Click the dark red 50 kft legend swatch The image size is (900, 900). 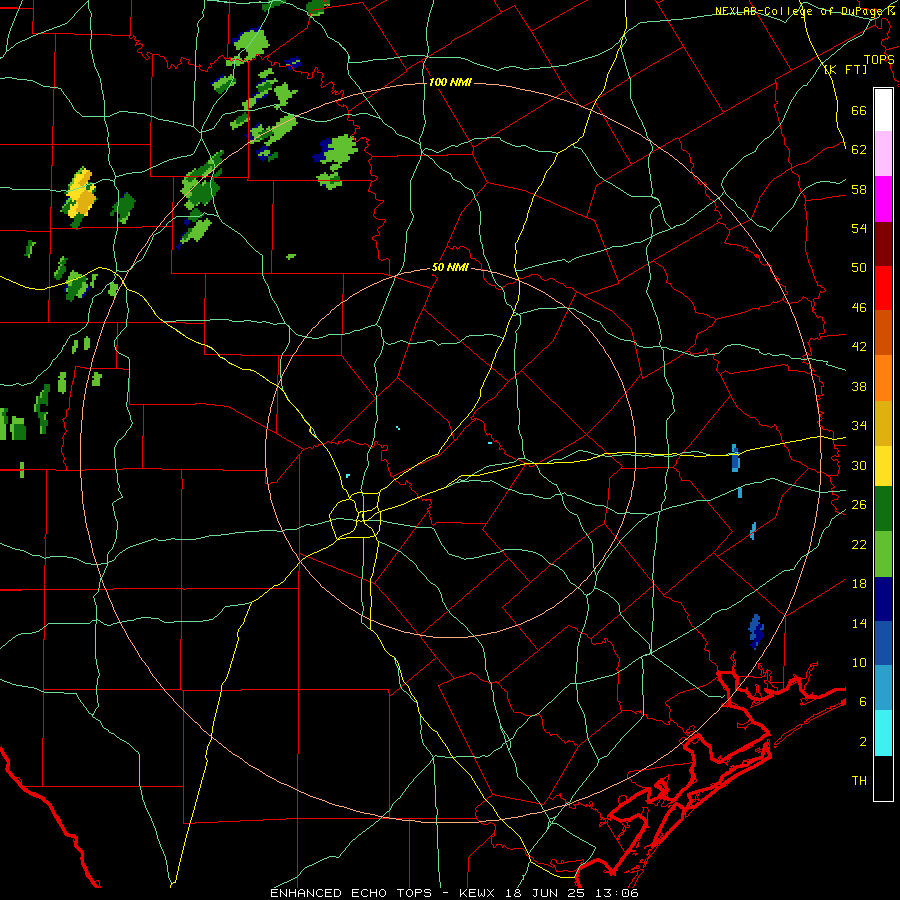click(x=883, y=244)
